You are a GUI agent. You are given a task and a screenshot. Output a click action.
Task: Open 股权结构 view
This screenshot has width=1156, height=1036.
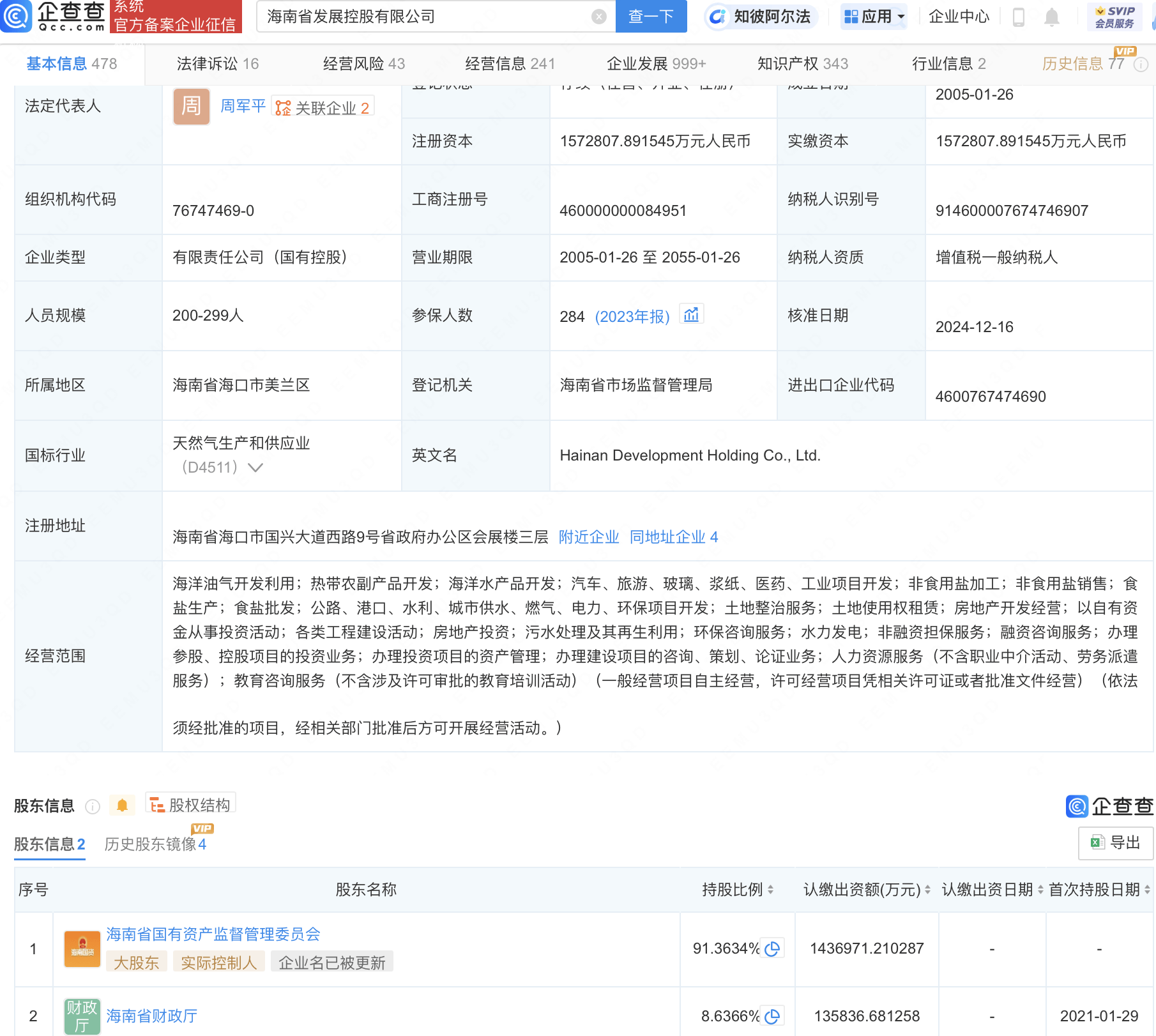click(190, 804)
